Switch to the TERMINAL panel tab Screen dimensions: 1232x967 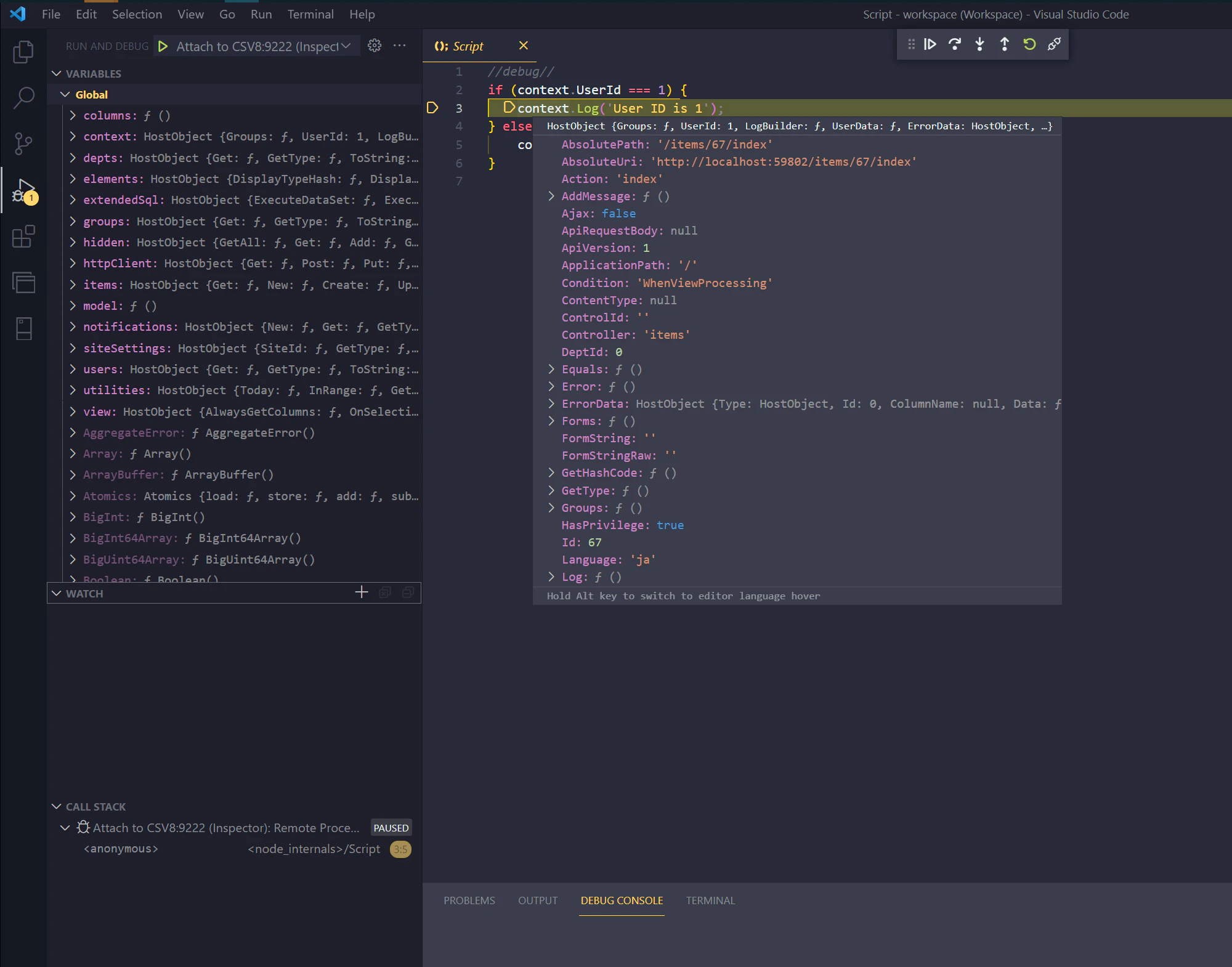710,900
